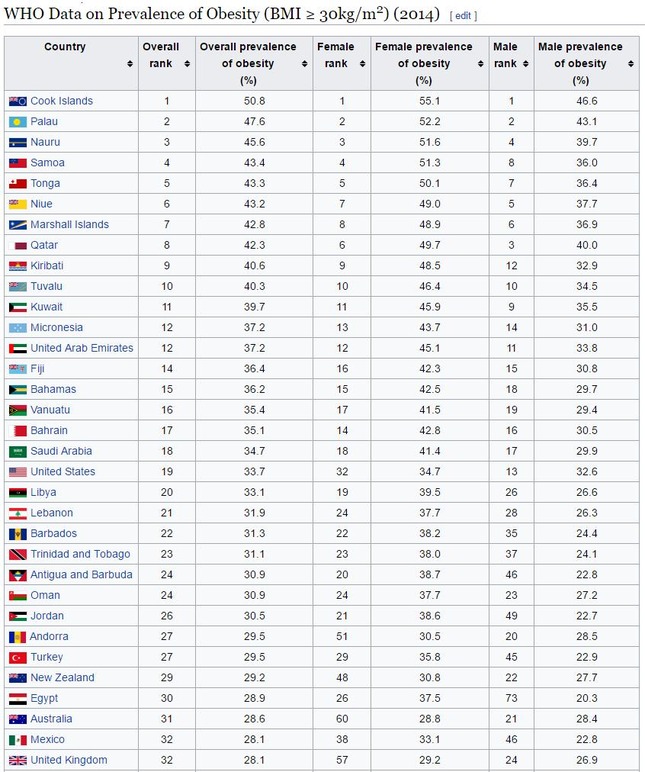The height and width of the screenshot is (772, 645).
Task: Click the Palau flag icon
Action: pos(18,122)
